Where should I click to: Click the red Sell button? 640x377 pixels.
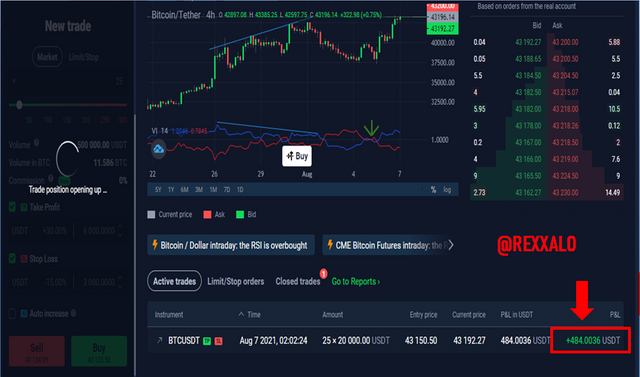[x=37, y=351]
